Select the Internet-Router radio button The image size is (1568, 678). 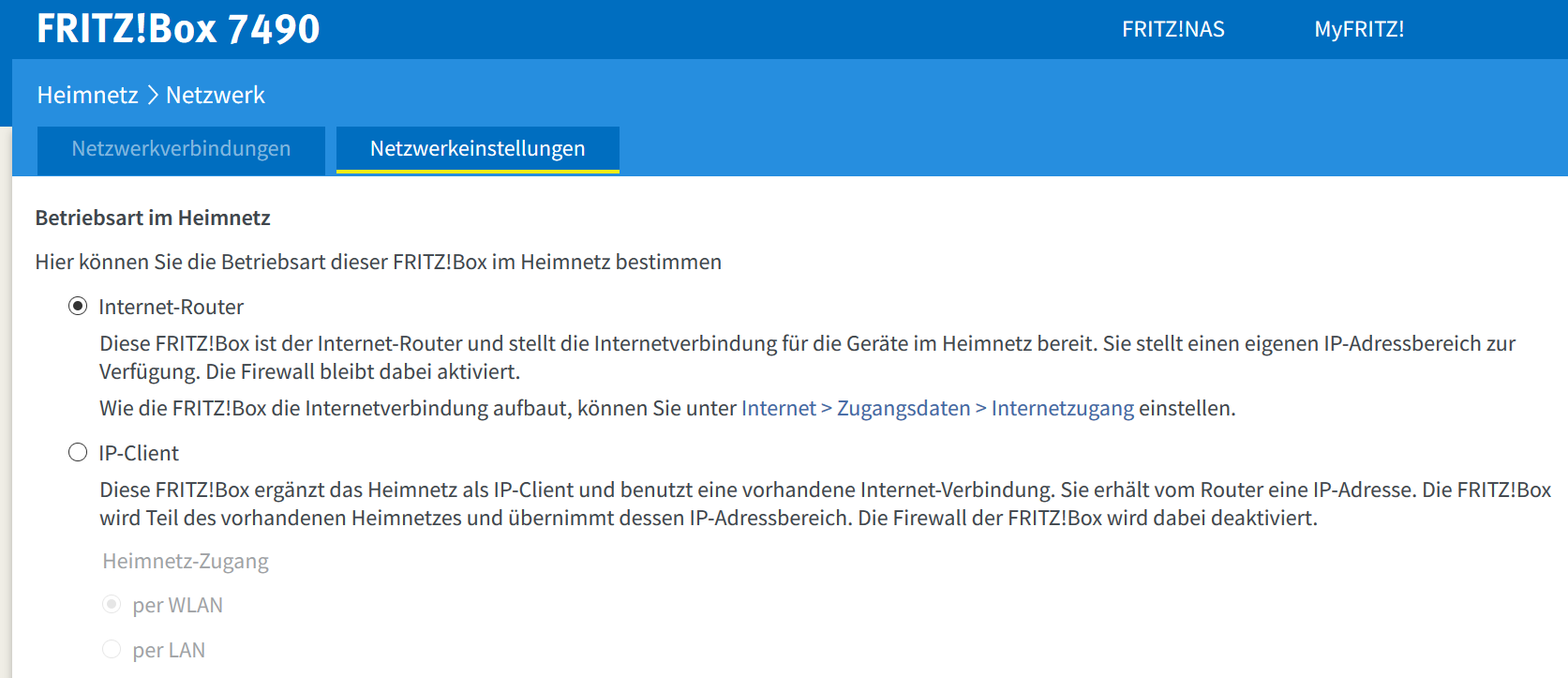pyautogui.click(x=78, y=307)
